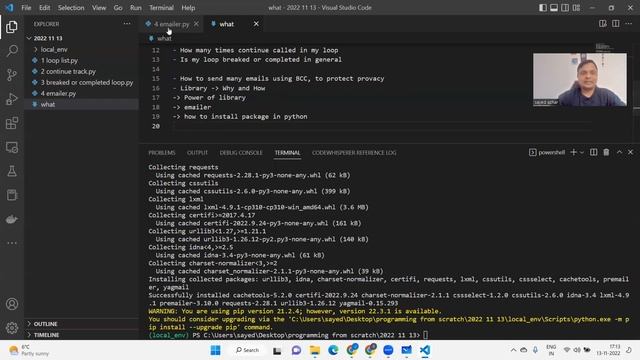This screenshot has height=360, width=640.
Task: Open the Testing flask view
Action: [12, 171]
